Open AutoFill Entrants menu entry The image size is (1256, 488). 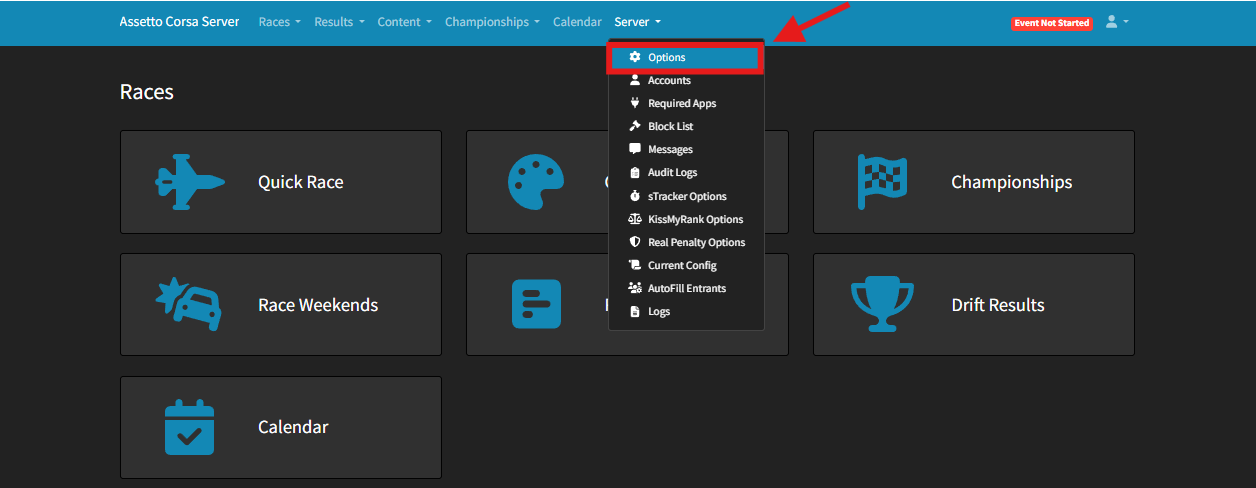pyautogui.click(x=686, y=288)
